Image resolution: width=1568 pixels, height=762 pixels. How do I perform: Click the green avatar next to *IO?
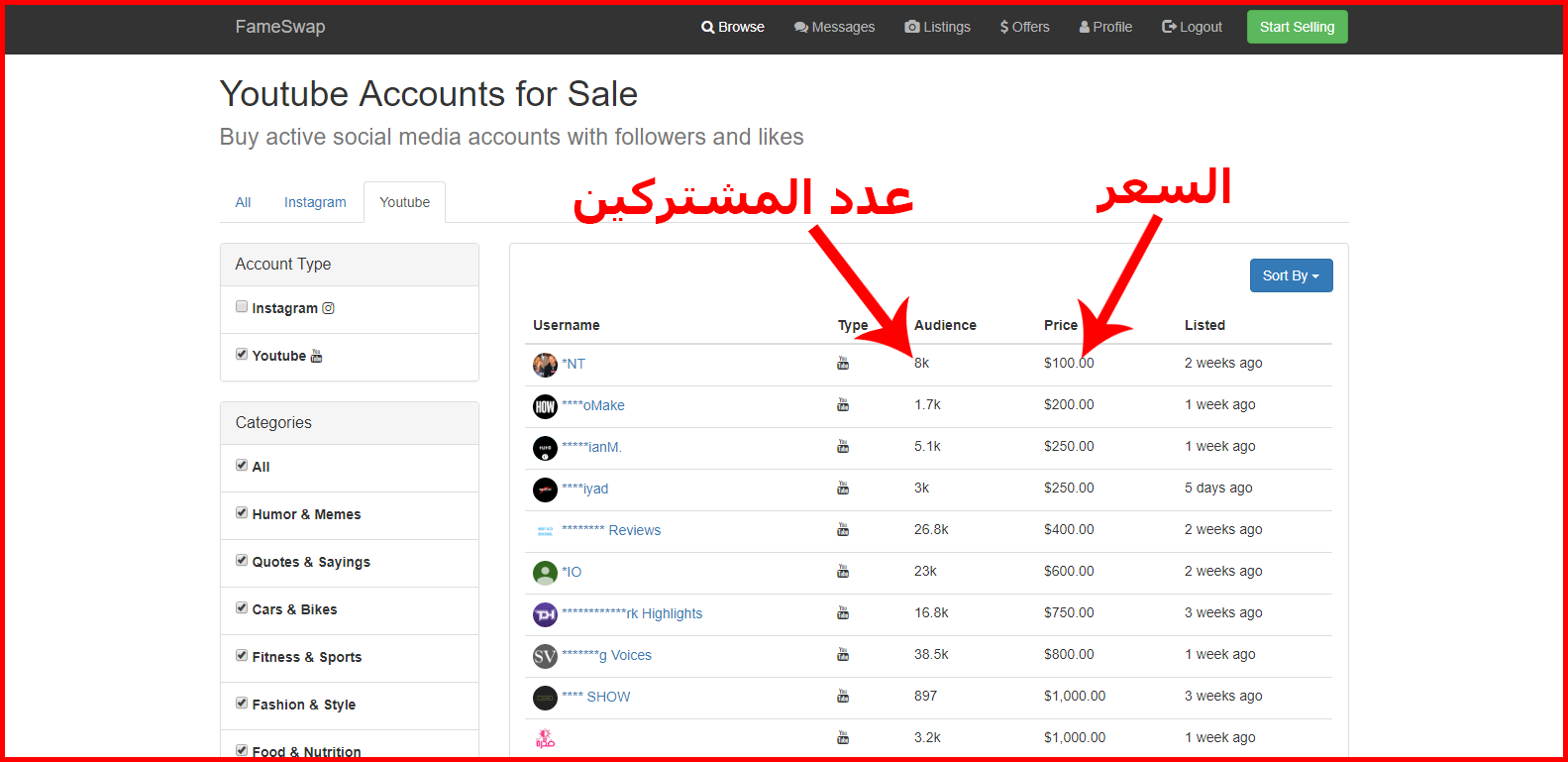coord(545,573)
